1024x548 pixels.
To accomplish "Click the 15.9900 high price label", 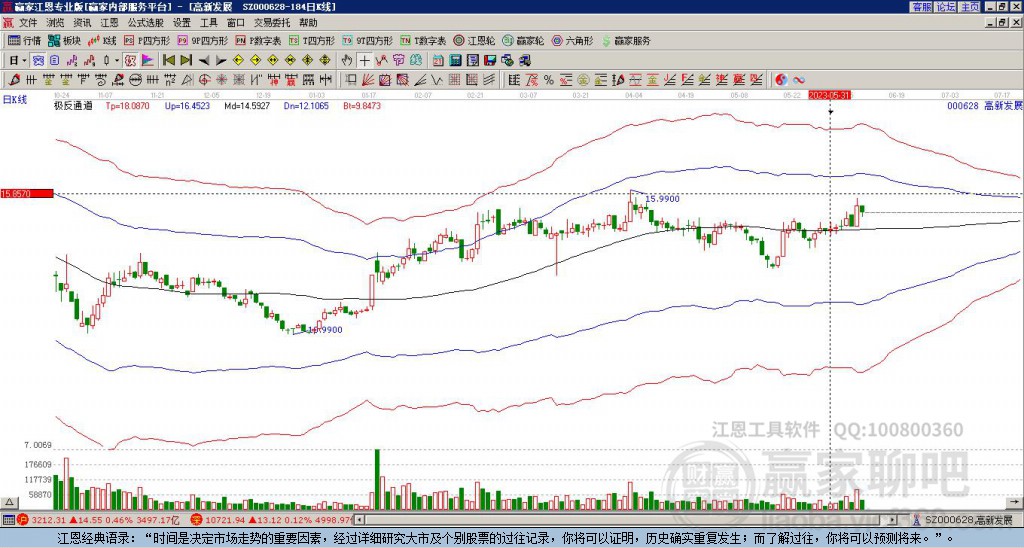I will (662, 199).
